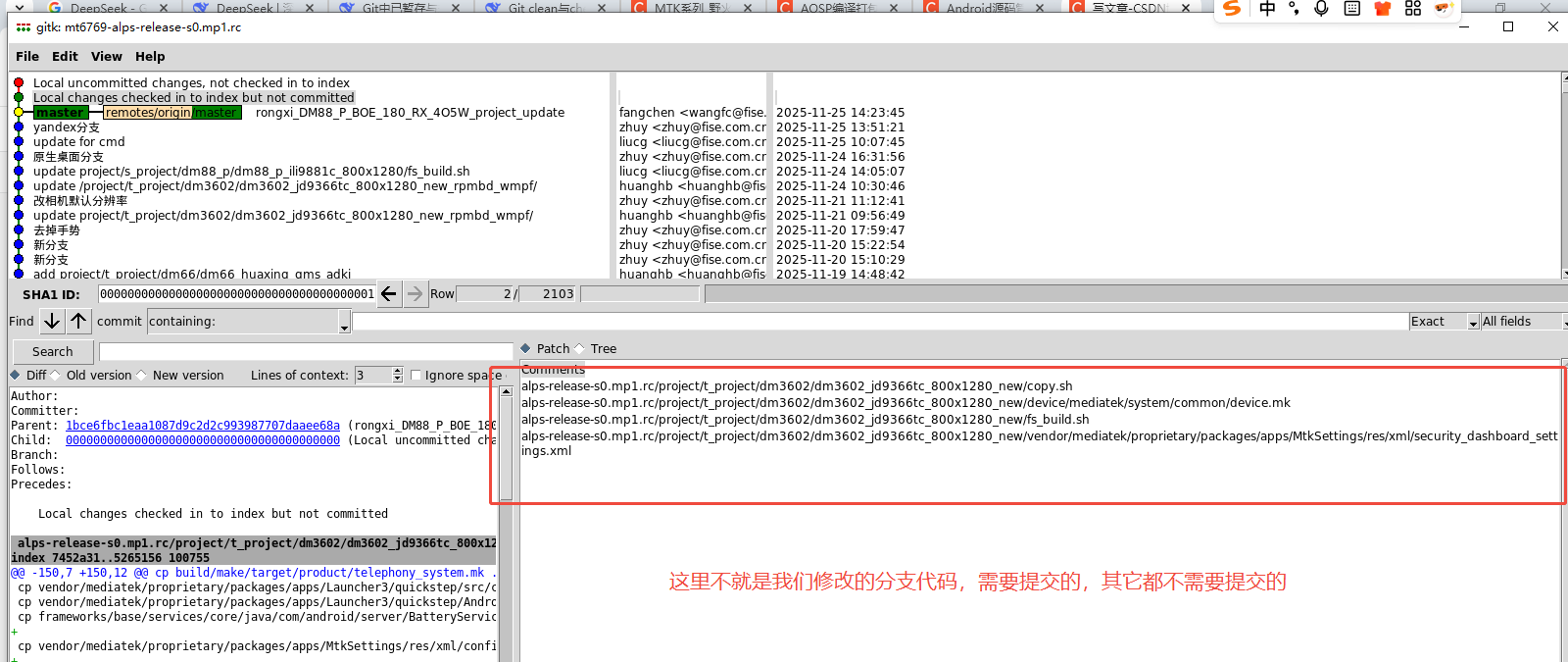Toggle Chinese 中 input mode icon
Viewport: 1568px width, 662px height.
tap(1267, 8)
